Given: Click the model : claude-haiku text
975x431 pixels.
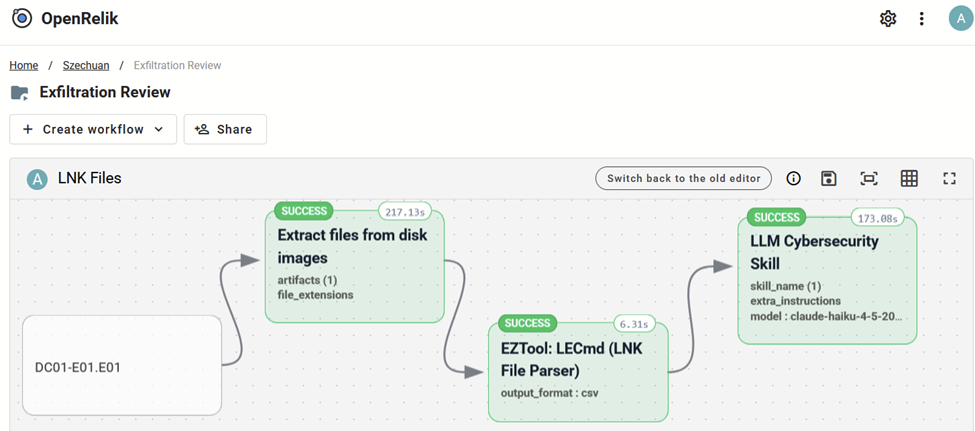Looking at the screenshot, I should (x=826, y=316).
